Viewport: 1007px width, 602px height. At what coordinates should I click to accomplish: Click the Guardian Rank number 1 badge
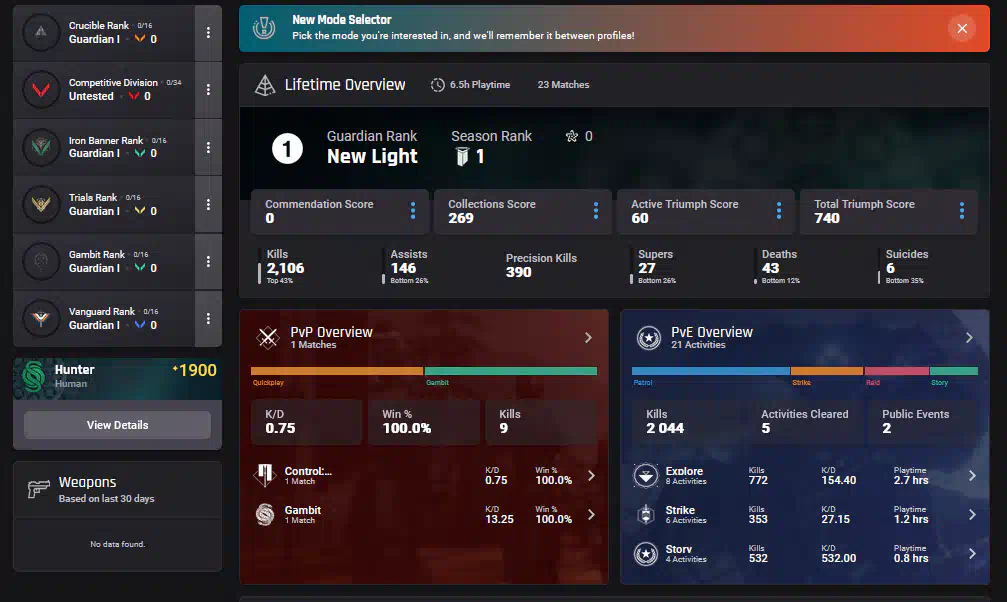coord(287,149)
